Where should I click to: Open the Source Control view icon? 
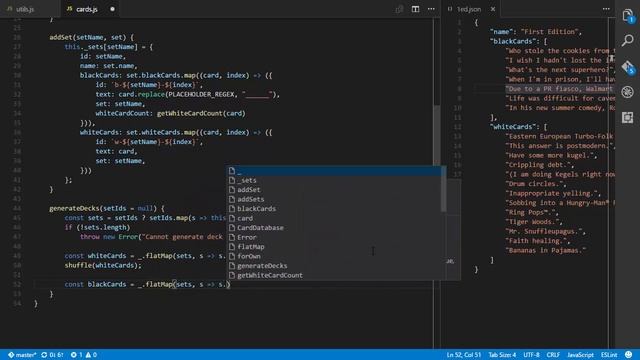(628, 67)
